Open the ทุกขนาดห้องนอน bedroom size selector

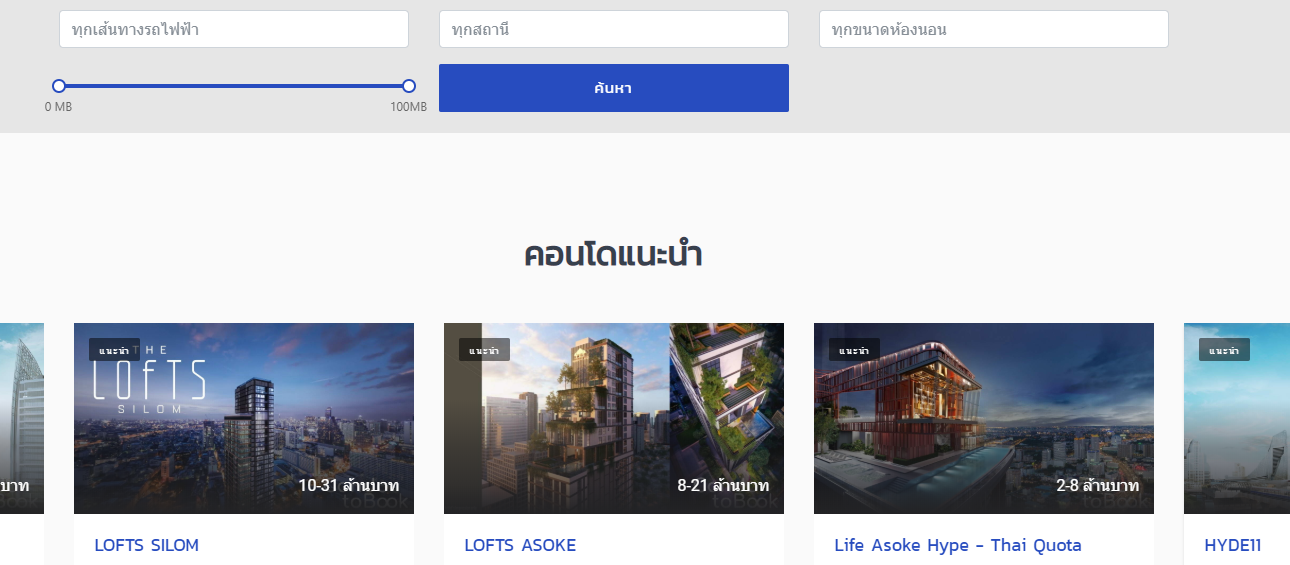click(994, 29)
